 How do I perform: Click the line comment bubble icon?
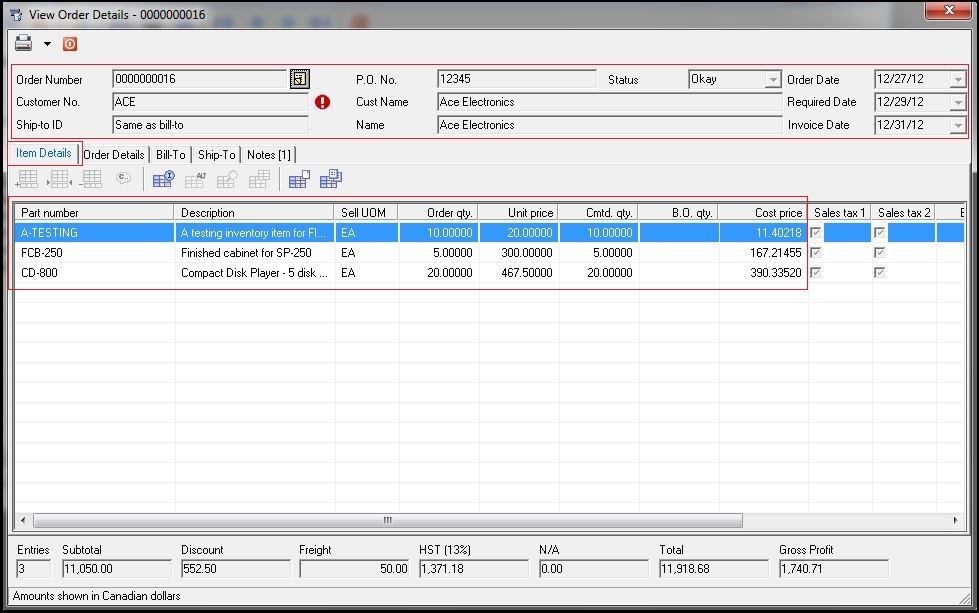[x=124, y=178]
